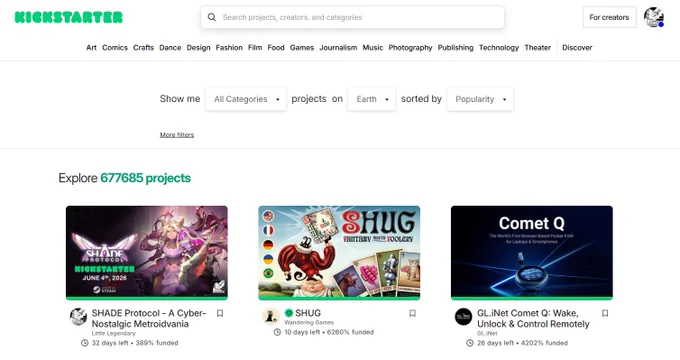Open the SHUG project title link
680x360 pixels.
(308, 313)
